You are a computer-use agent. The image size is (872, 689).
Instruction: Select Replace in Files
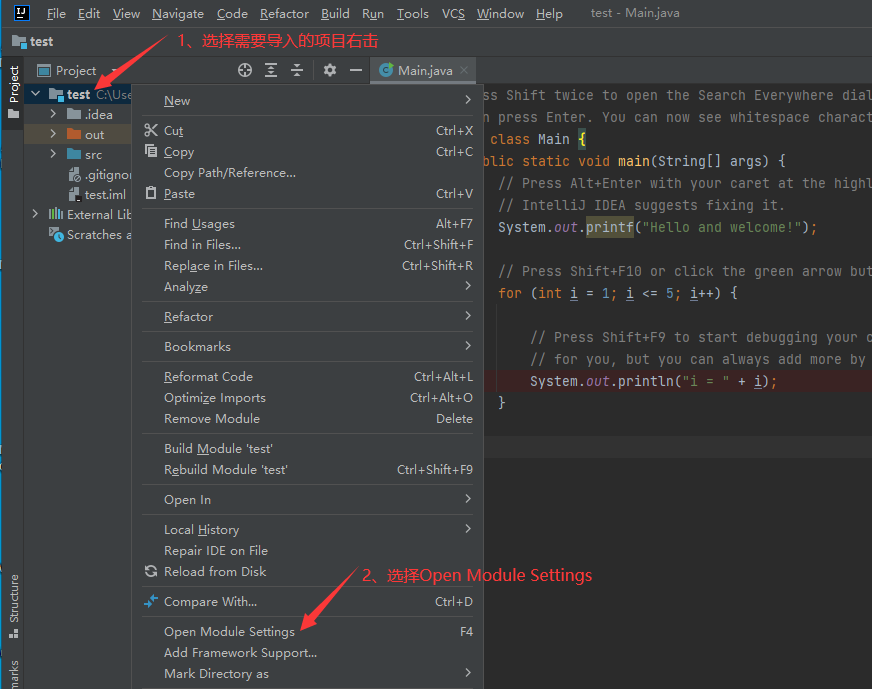[x=308, y=266]
